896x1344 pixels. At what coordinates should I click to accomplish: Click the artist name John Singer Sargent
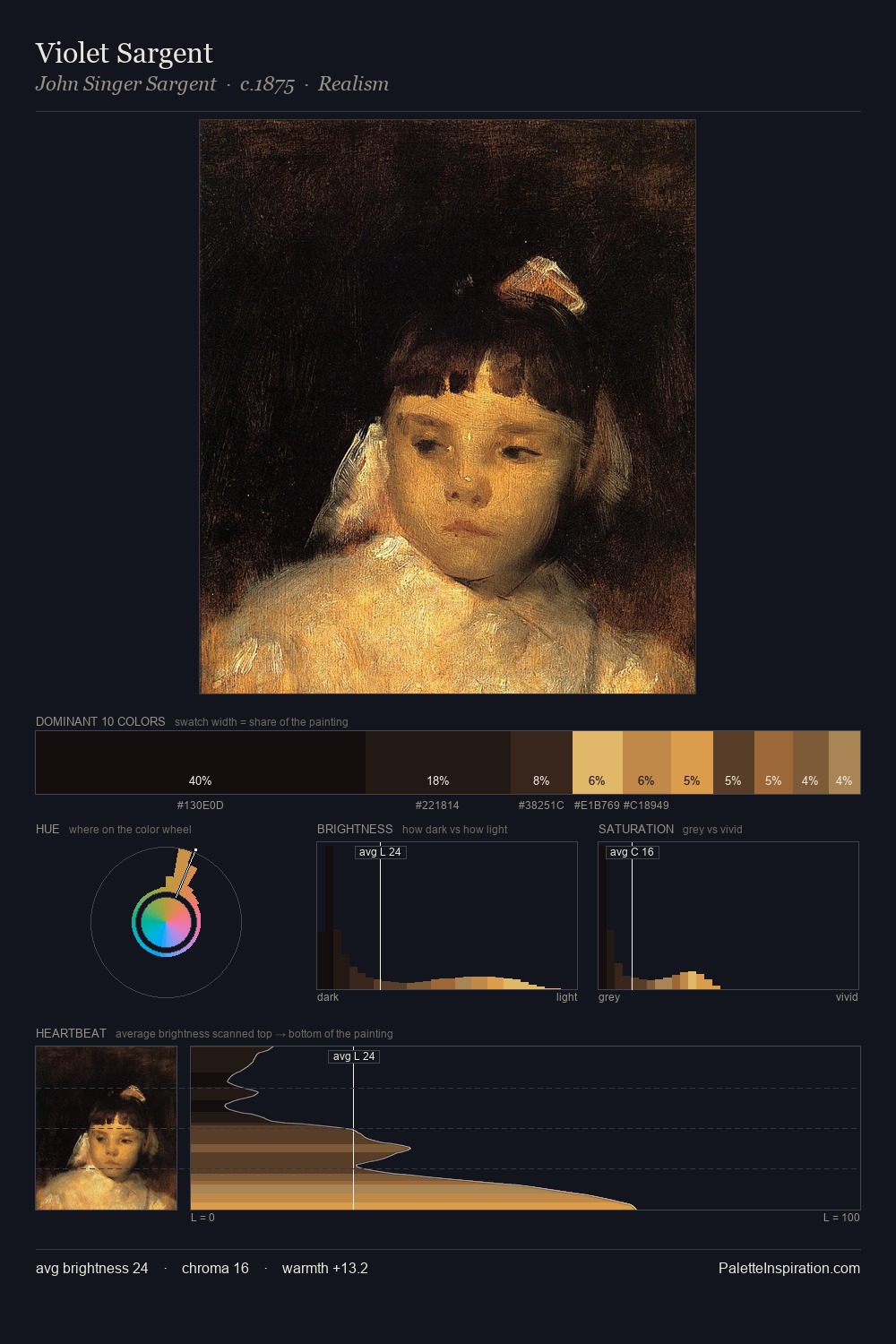(x=125, y=84)
